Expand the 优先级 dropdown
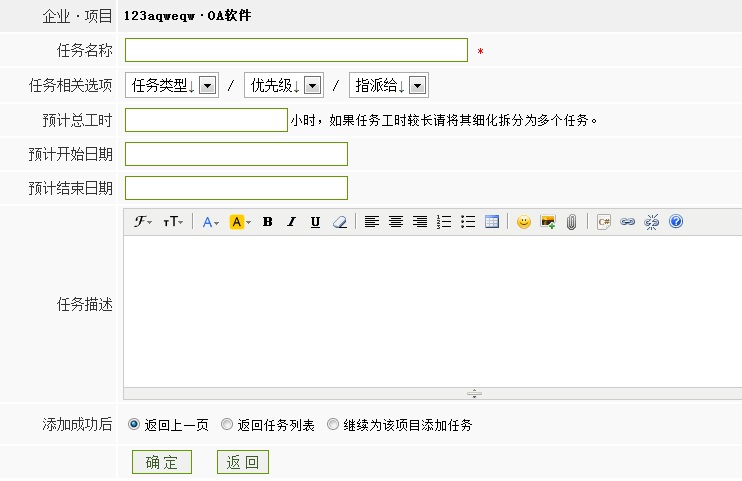 (284, 85)
